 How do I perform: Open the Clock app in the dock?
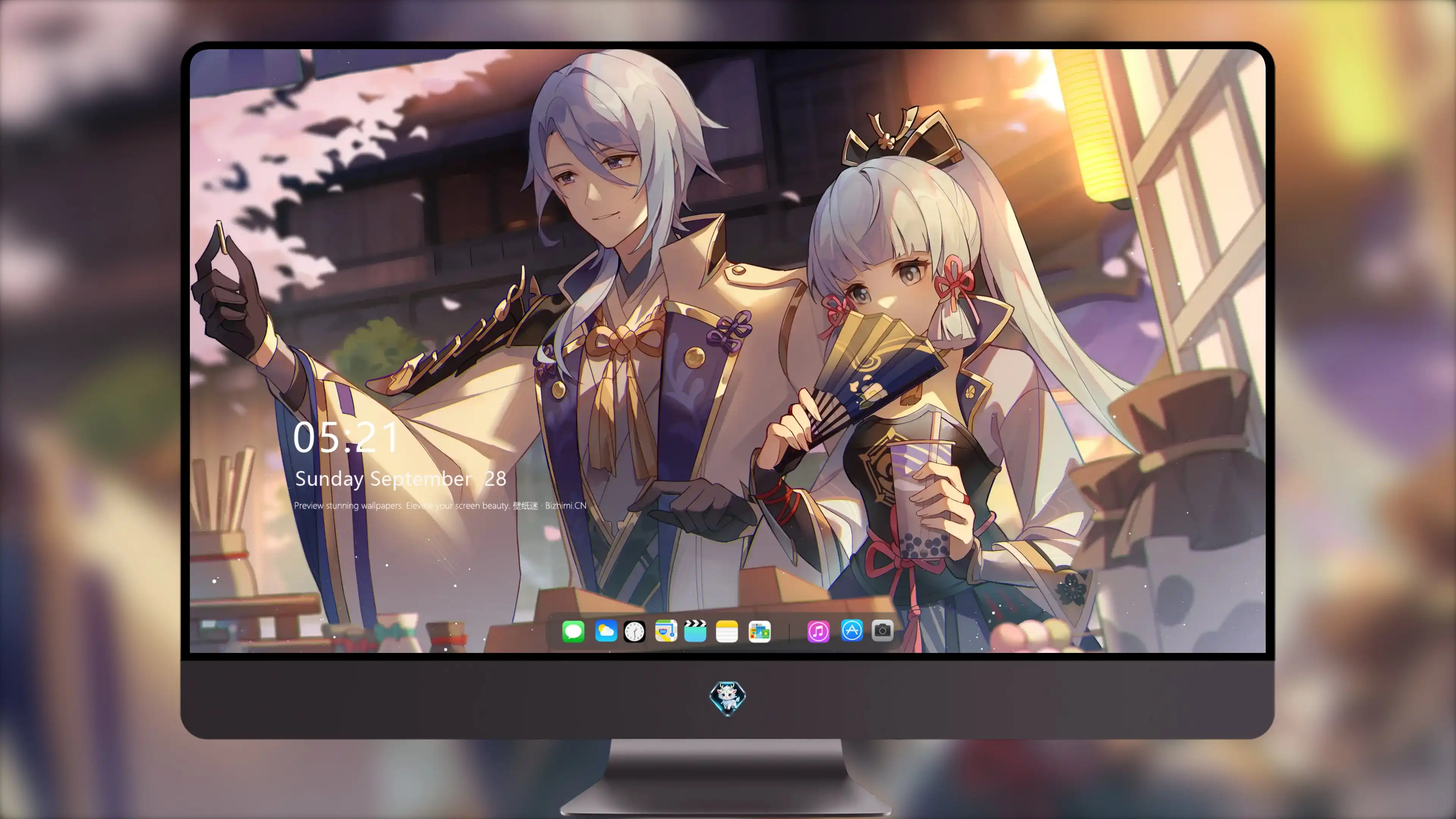click(634, 631)
